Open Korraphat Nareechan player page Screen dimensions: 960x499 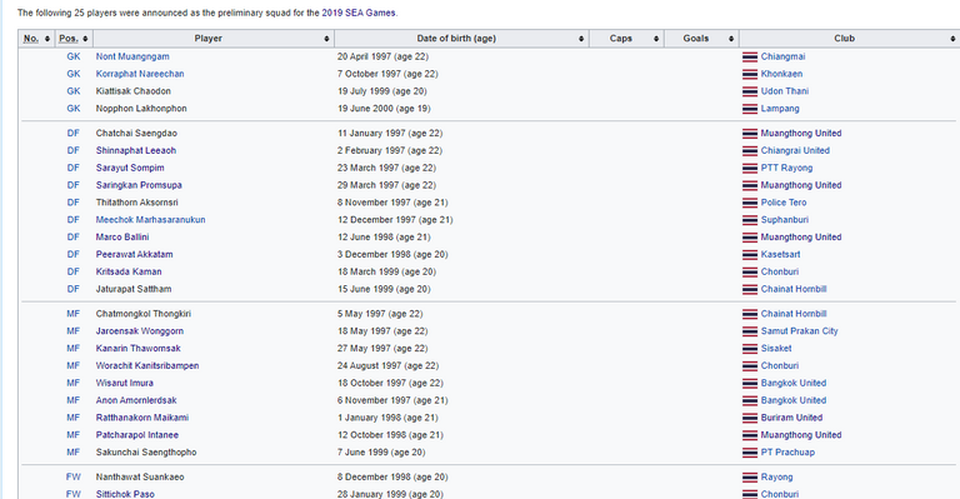(x=140, y=73)
